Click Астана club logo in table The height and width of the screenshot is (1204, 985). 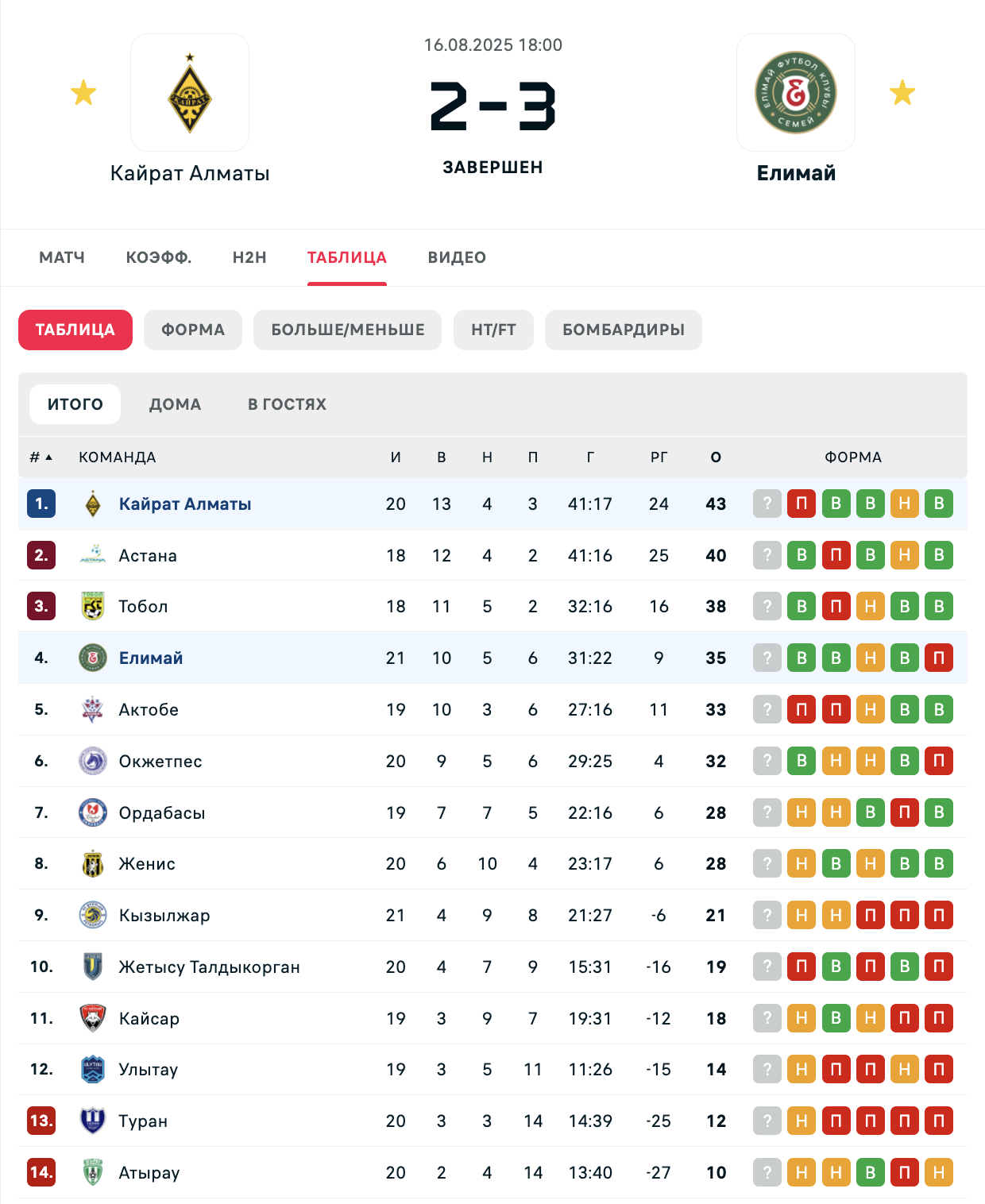pos(93,555)
